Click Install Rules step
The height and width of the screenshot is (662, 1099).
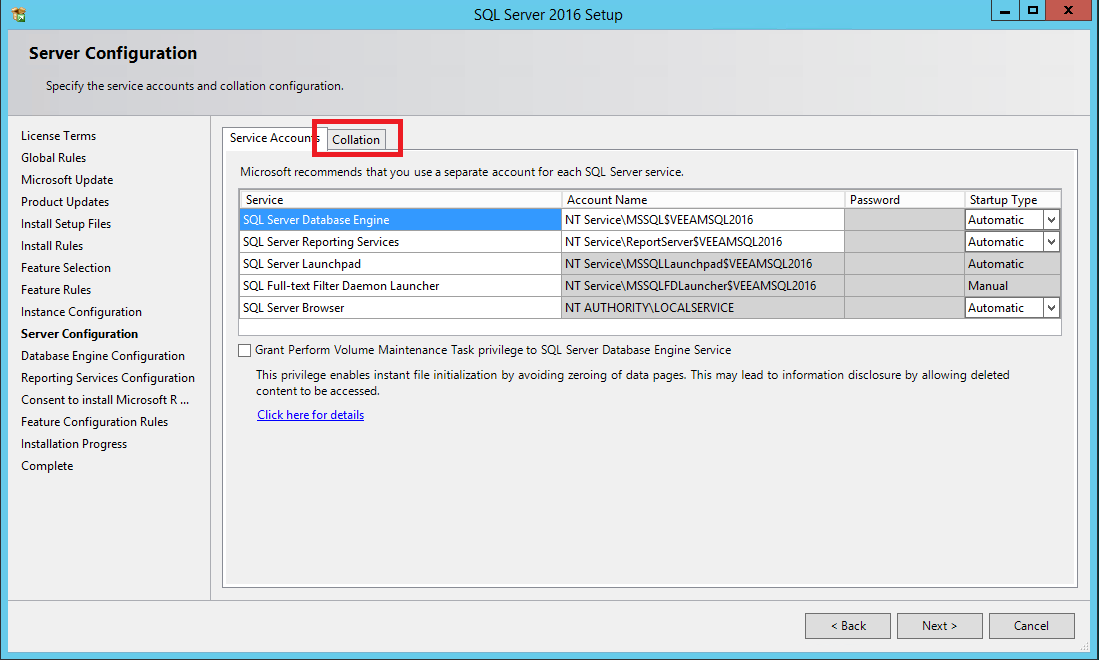[52, 246]
